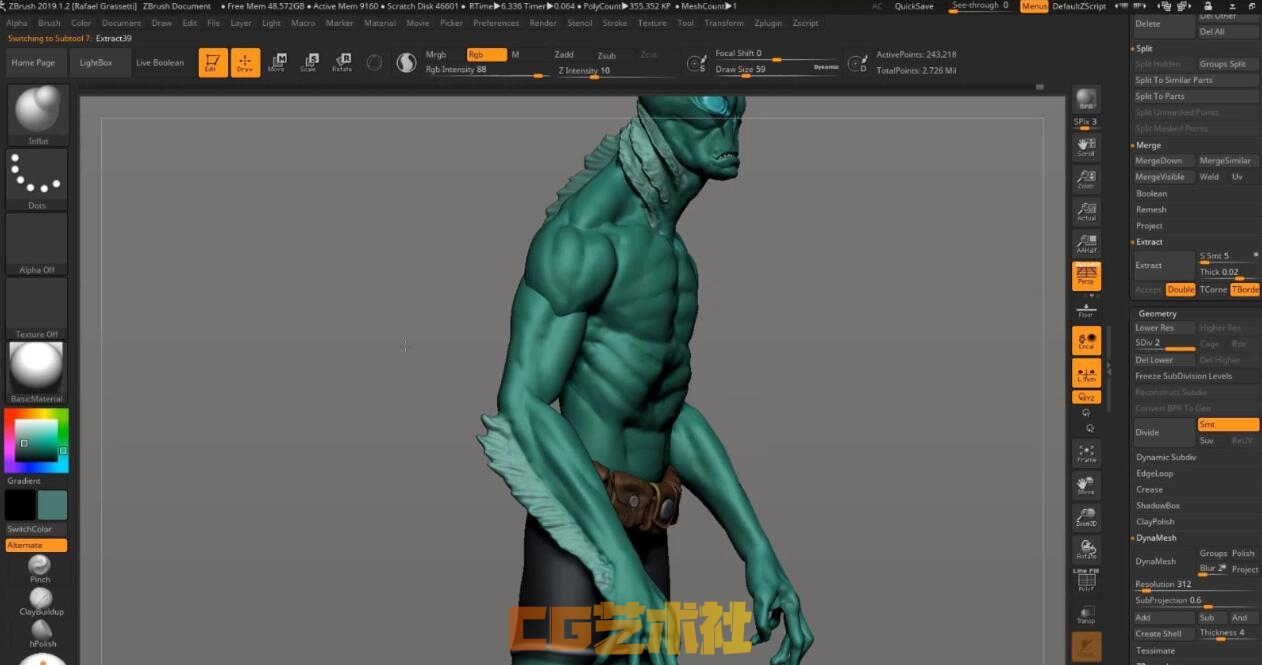Open the Dots stroke selector
The width and height of the screenshot is (1262, 665).
[x=37, y=179]
